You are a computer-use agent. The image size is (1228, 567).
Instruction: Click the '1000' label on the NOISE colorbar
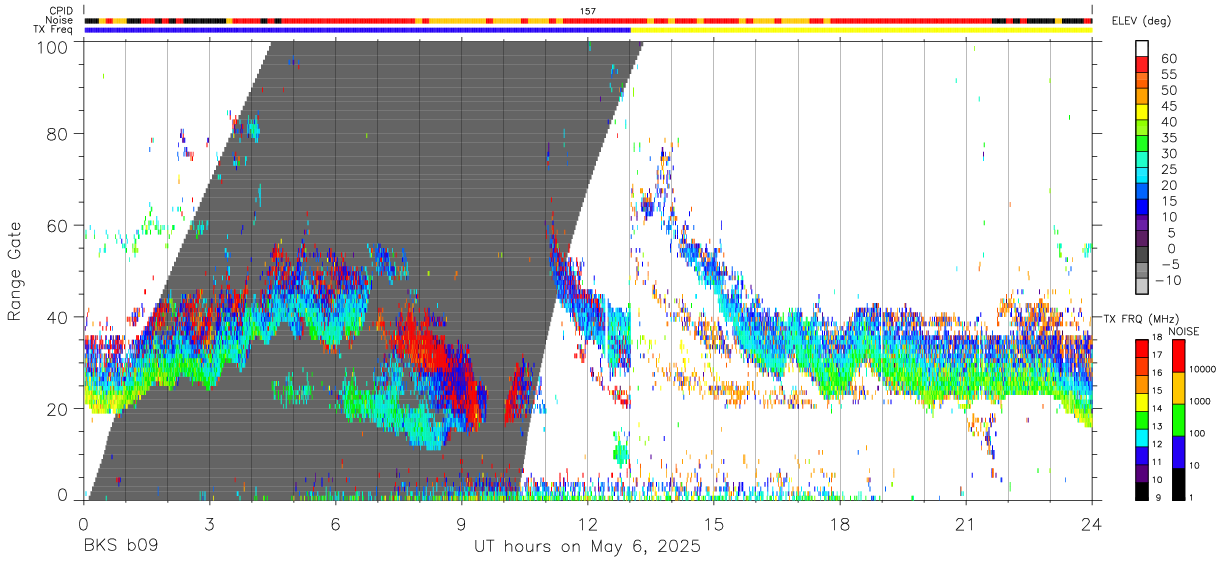[1202, 402]
